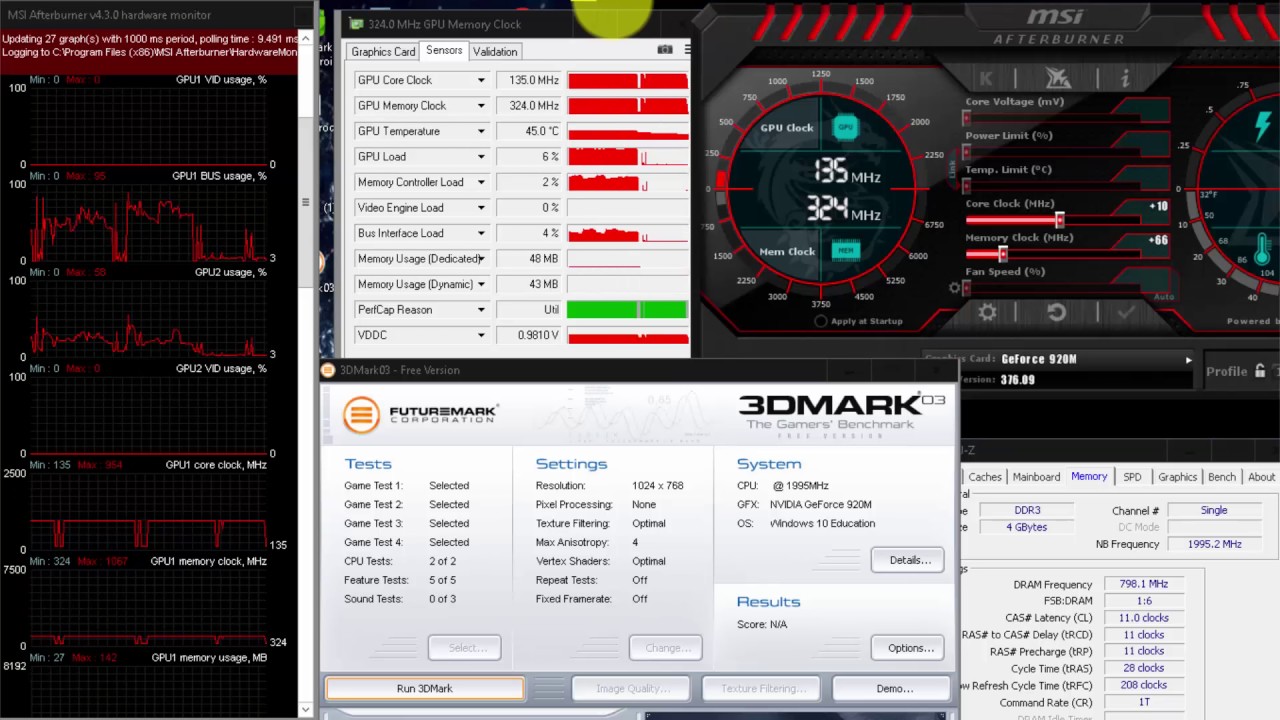This screenshot has height=720, width=1280.
Task: Adjust the Memory Clock slider handle
Action: click(x=1003, y=254)
